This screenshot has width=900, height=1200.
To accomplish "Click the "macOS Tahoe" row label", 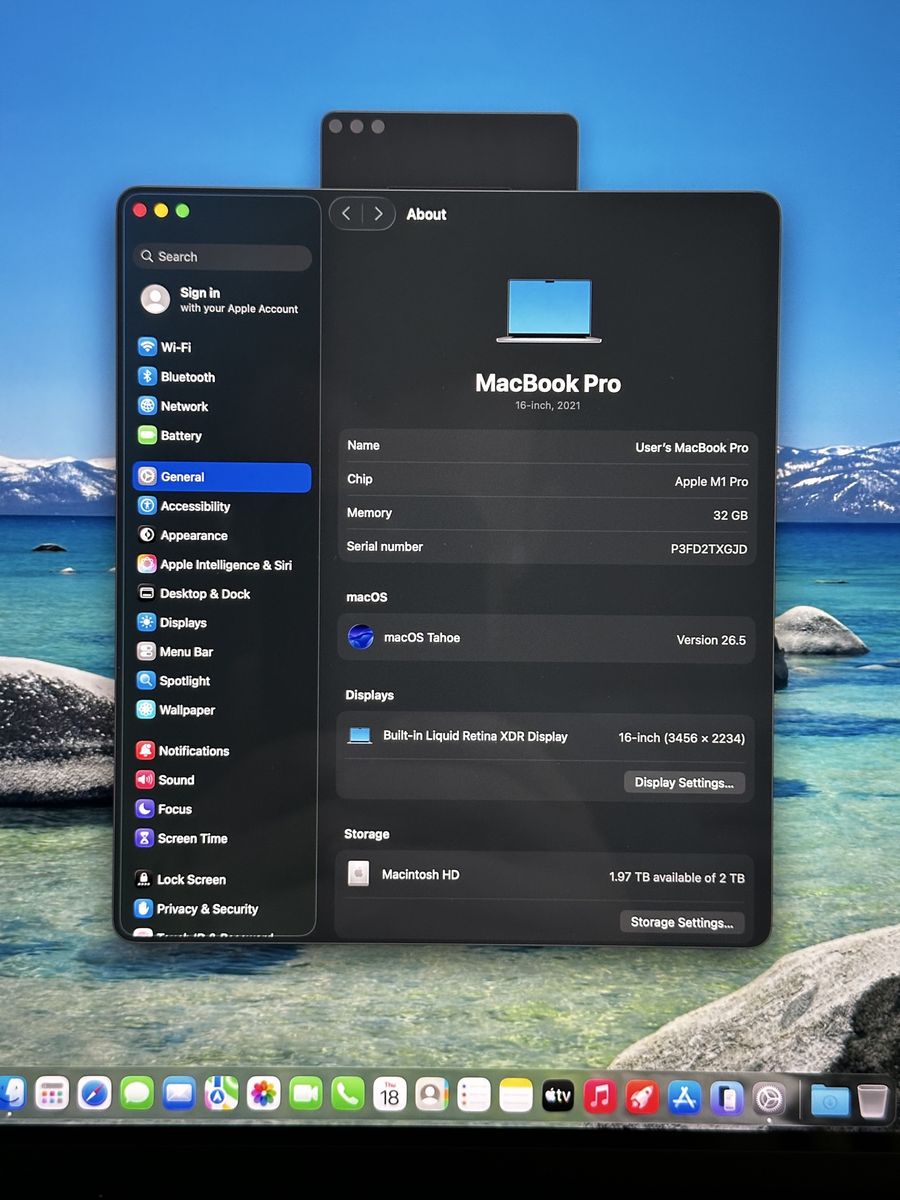I will coord(422,637).
